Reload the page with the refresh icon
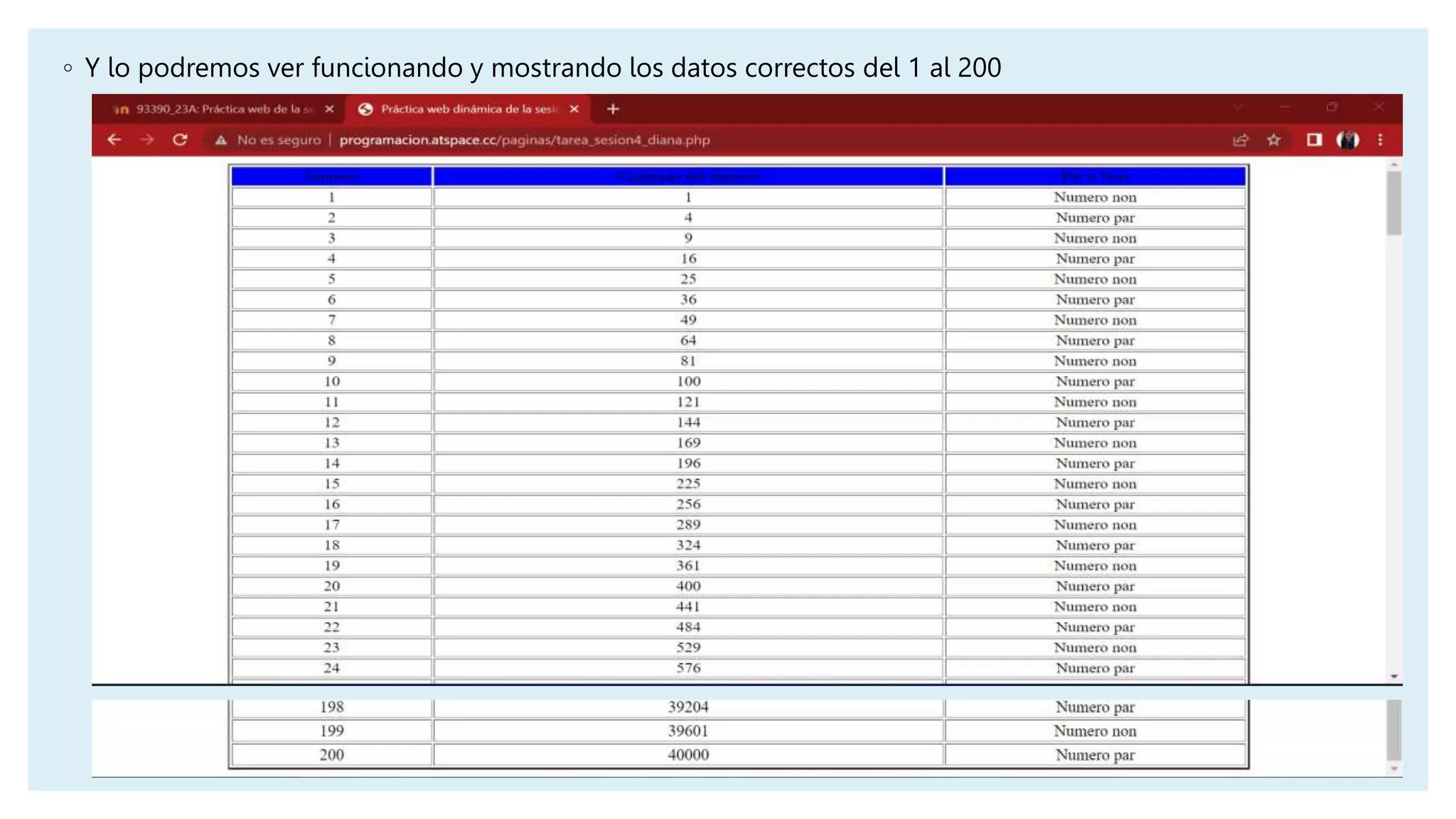 180,140
